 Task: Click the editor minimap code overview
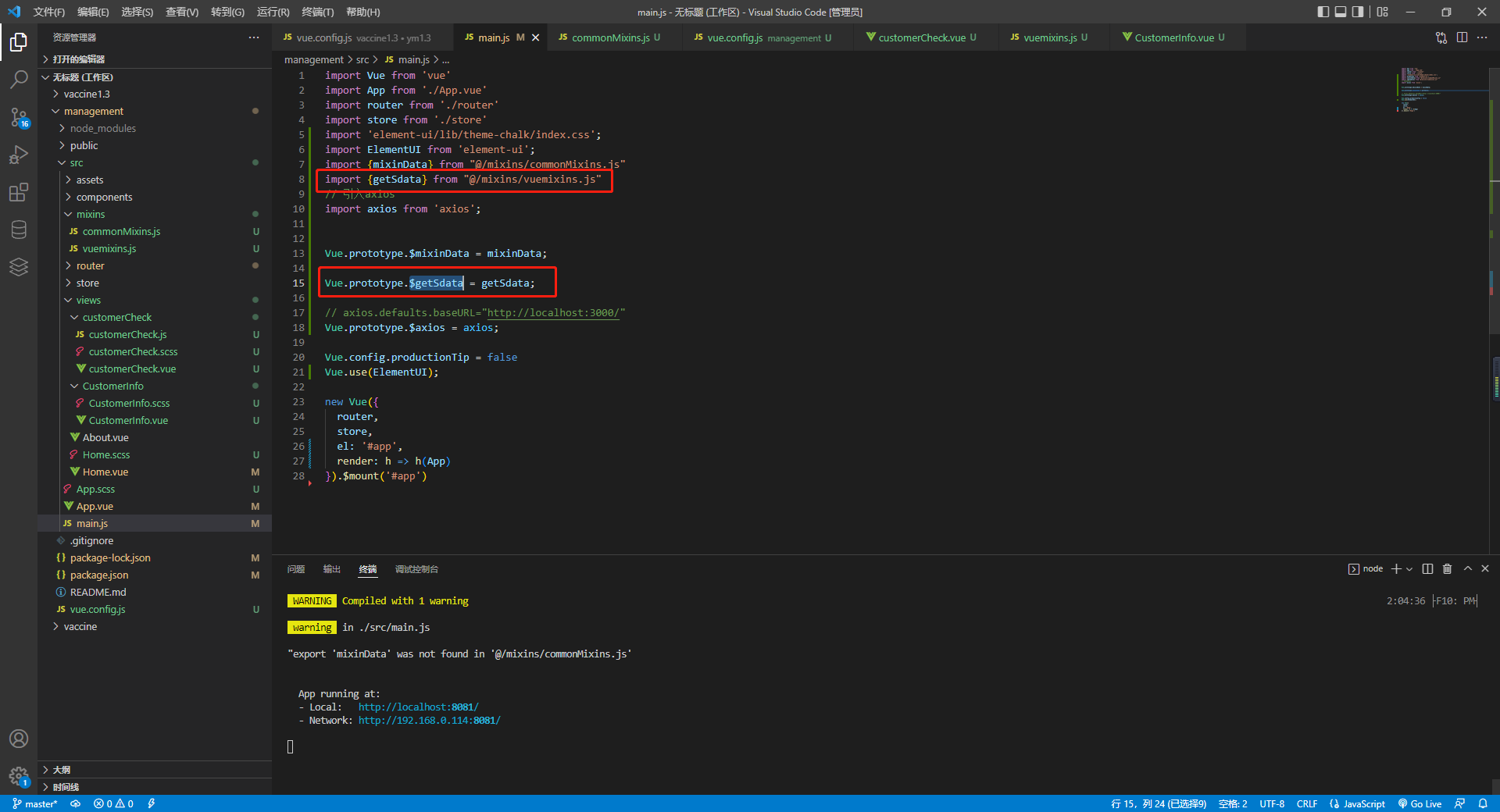[x=1418, y=90]
